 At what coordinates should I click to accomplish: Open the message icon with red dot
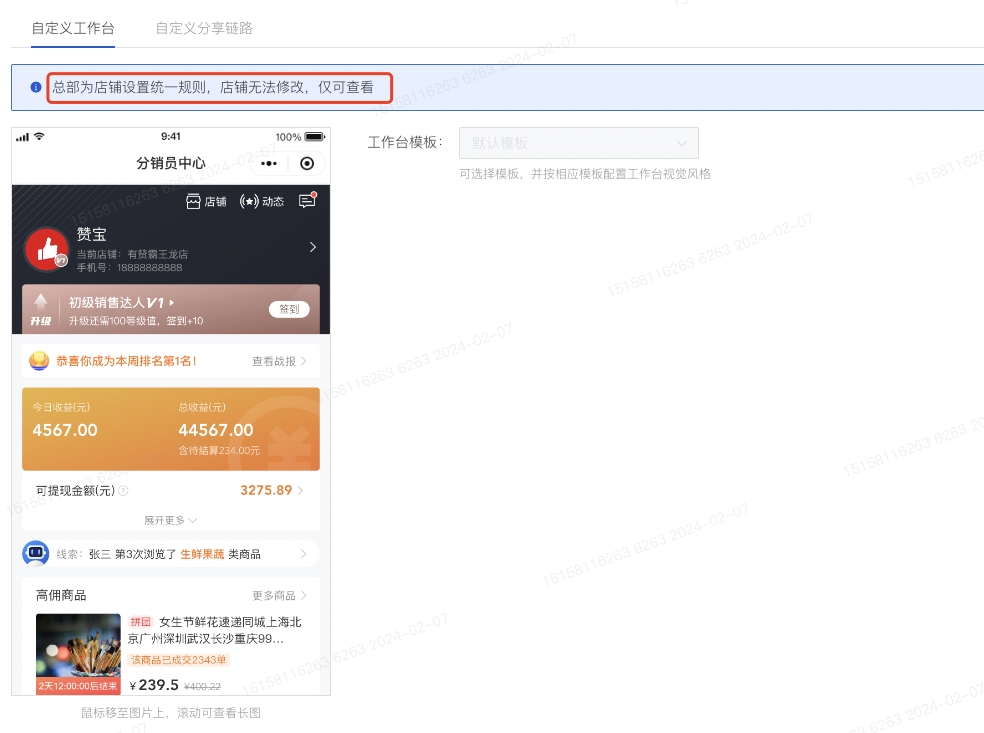click(x=308, y=200)
